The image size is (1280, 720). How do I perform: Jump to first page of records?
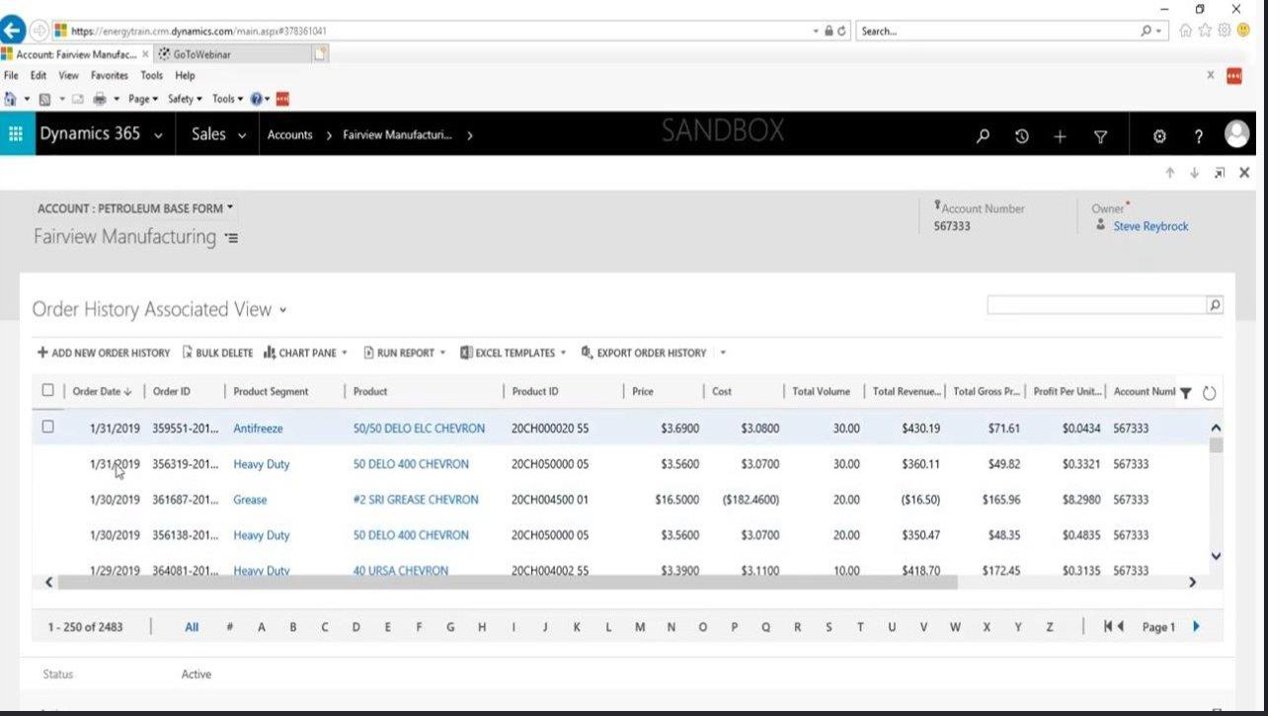pyautogui.click(x=1113, y=627)
